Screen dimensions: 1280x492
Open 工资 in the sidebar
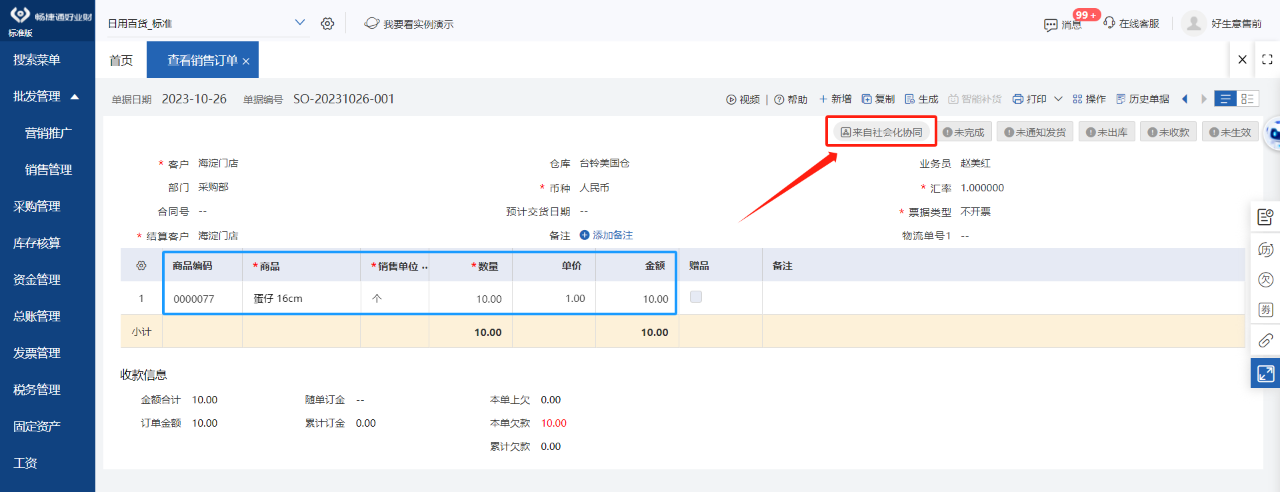[x=25, y=463]
